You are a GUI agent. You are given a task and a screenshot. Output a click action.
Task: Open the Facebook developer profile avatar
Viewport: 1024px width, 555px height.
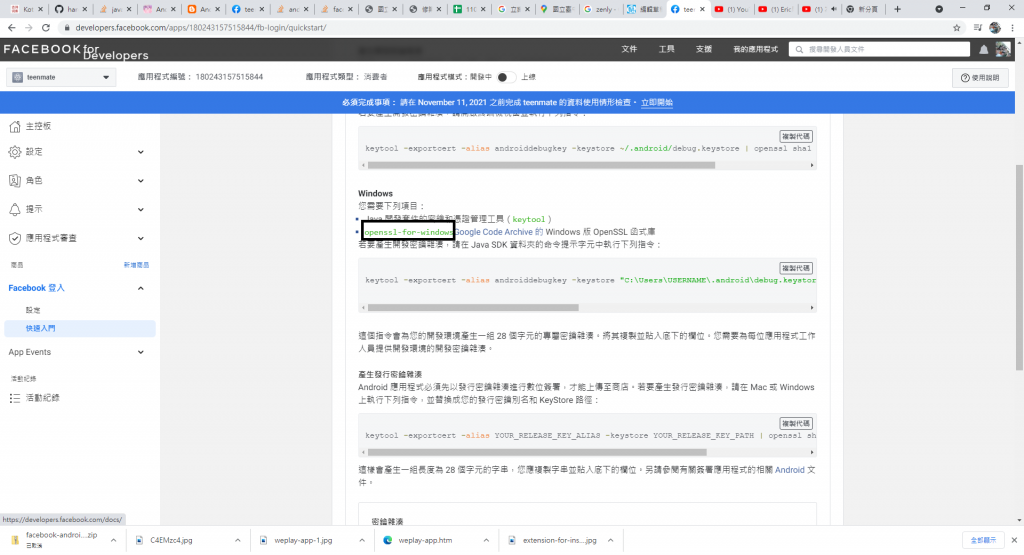[1002, 49]
